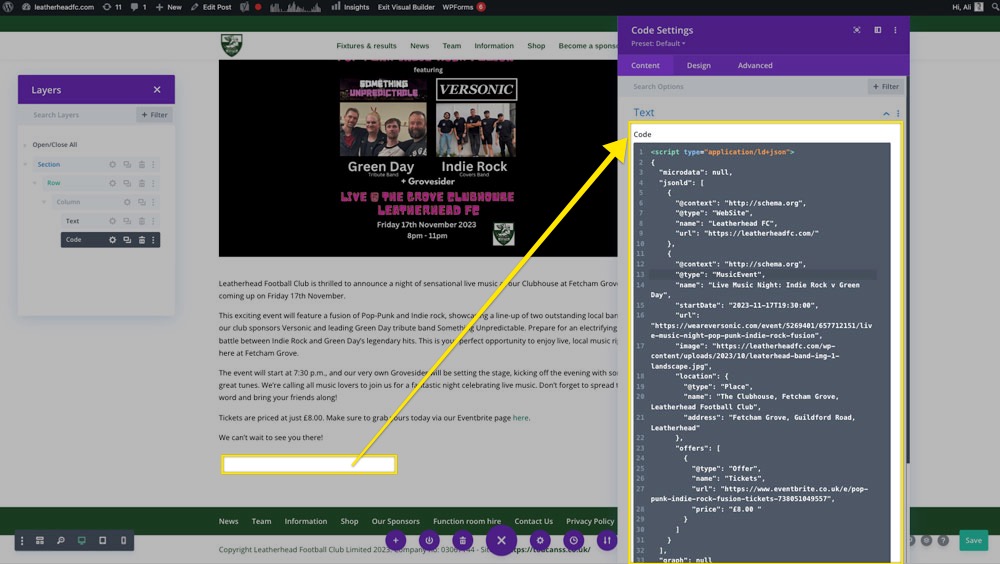Open builder settings dots in bottom toolbar
This screenshot has width=1000, height=564.
click(22, 540)
